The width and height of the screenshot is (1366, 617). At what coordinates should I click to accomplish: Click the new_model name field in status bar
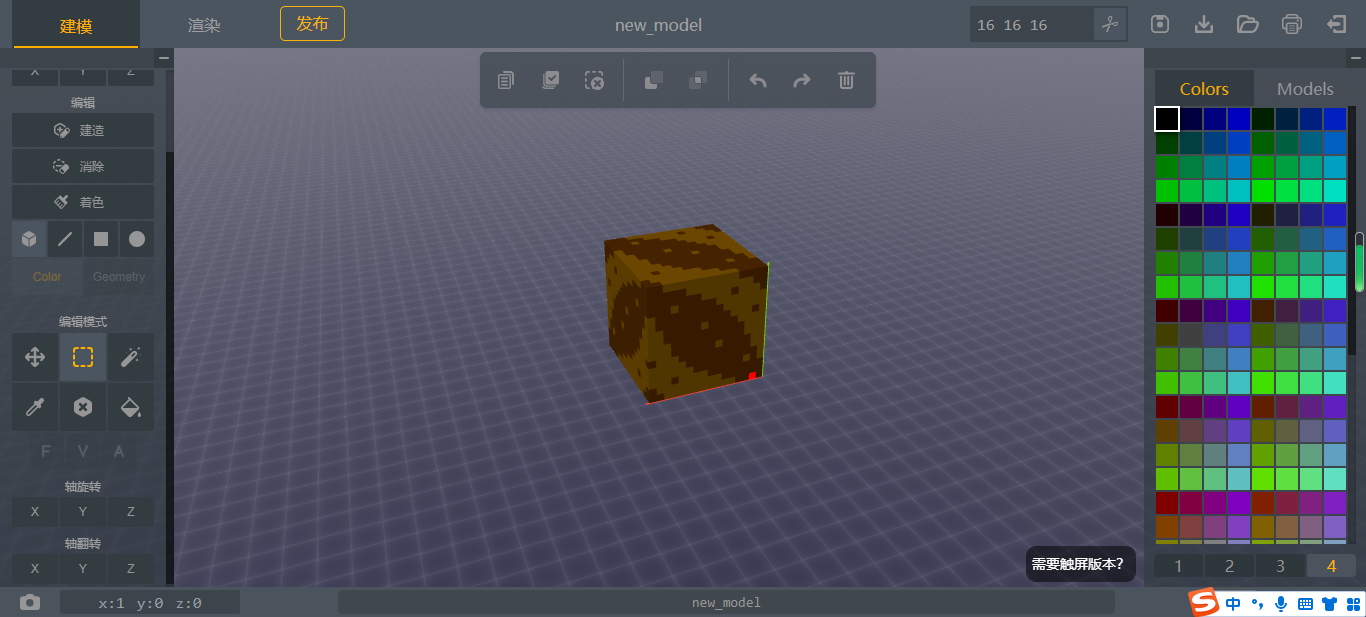[726, 602]
